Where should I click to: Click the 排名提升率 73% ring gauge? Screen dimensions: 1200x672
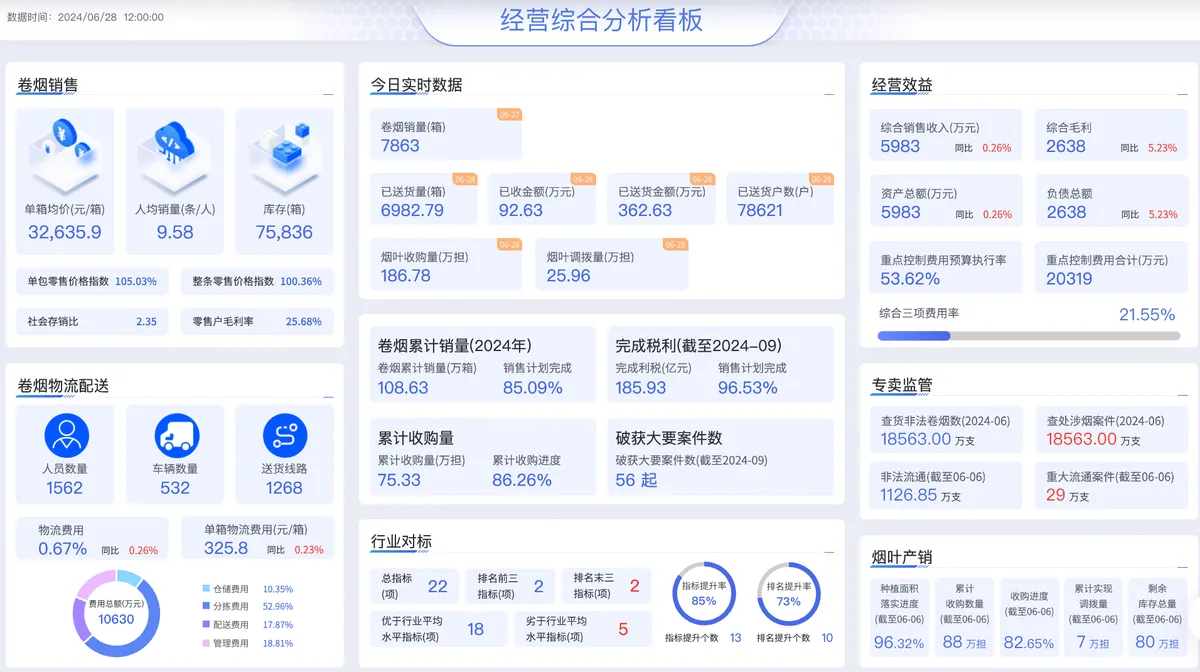click(x=789, y=595)
